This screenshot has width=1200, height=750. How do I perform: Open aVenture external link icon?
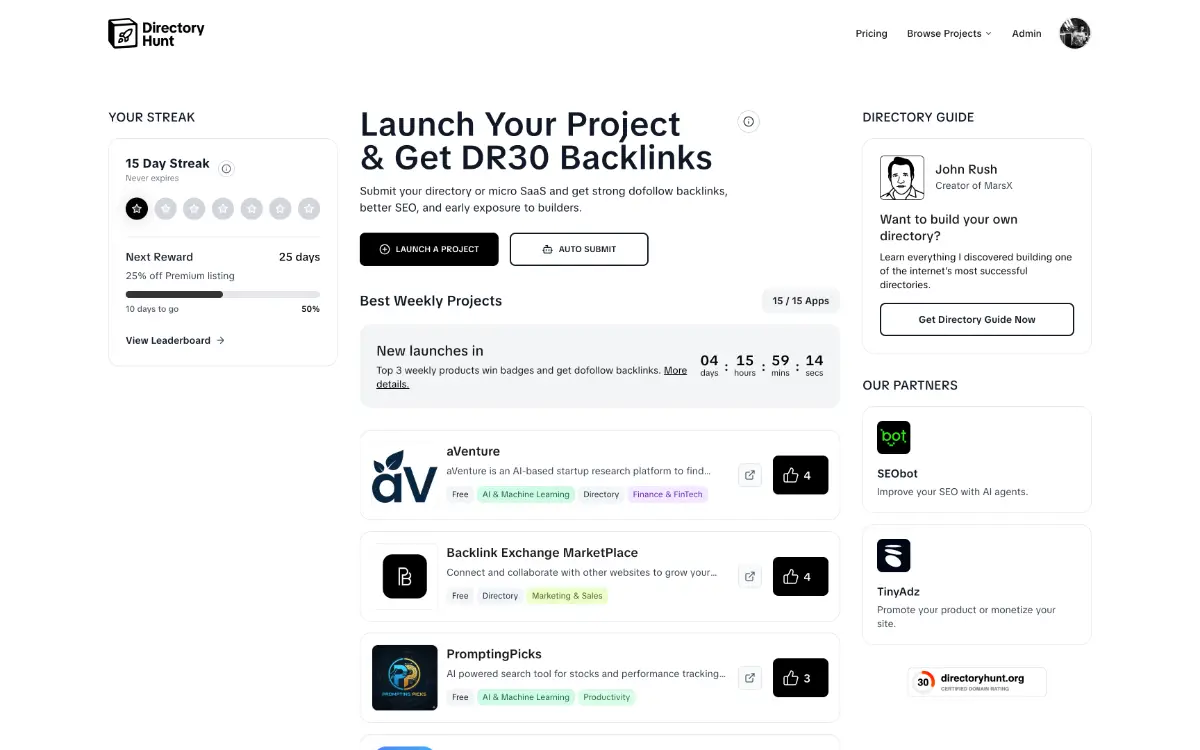point(749,475)
